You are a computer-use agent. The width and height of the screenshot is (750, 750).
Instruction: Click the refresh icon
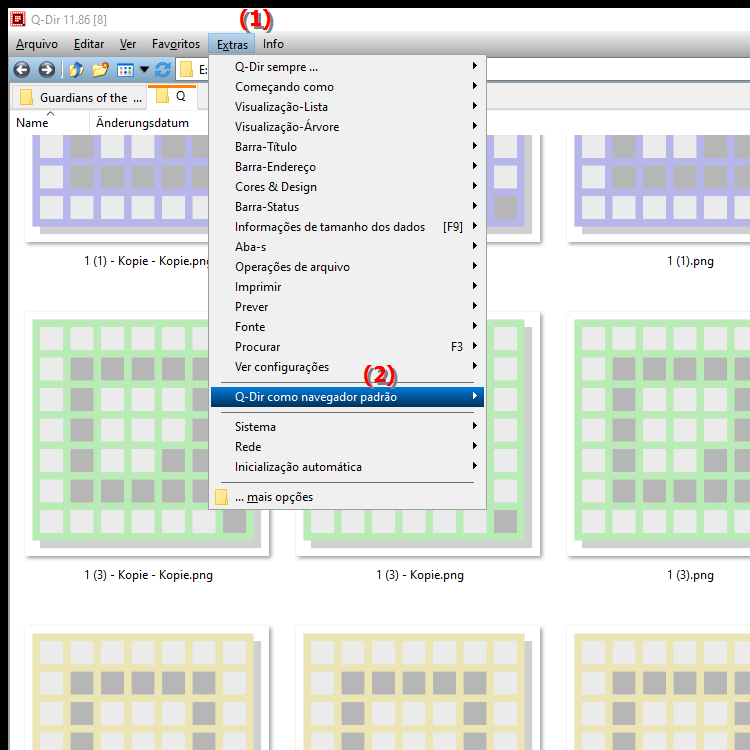[163, 70]
